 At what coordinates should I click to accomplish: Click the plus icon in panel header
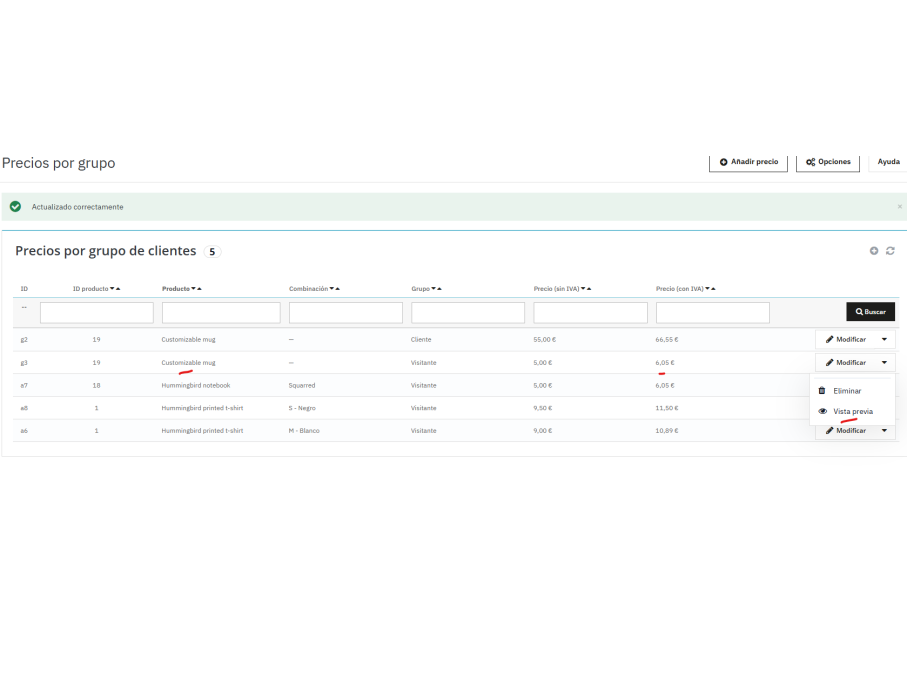pos(874,250)
